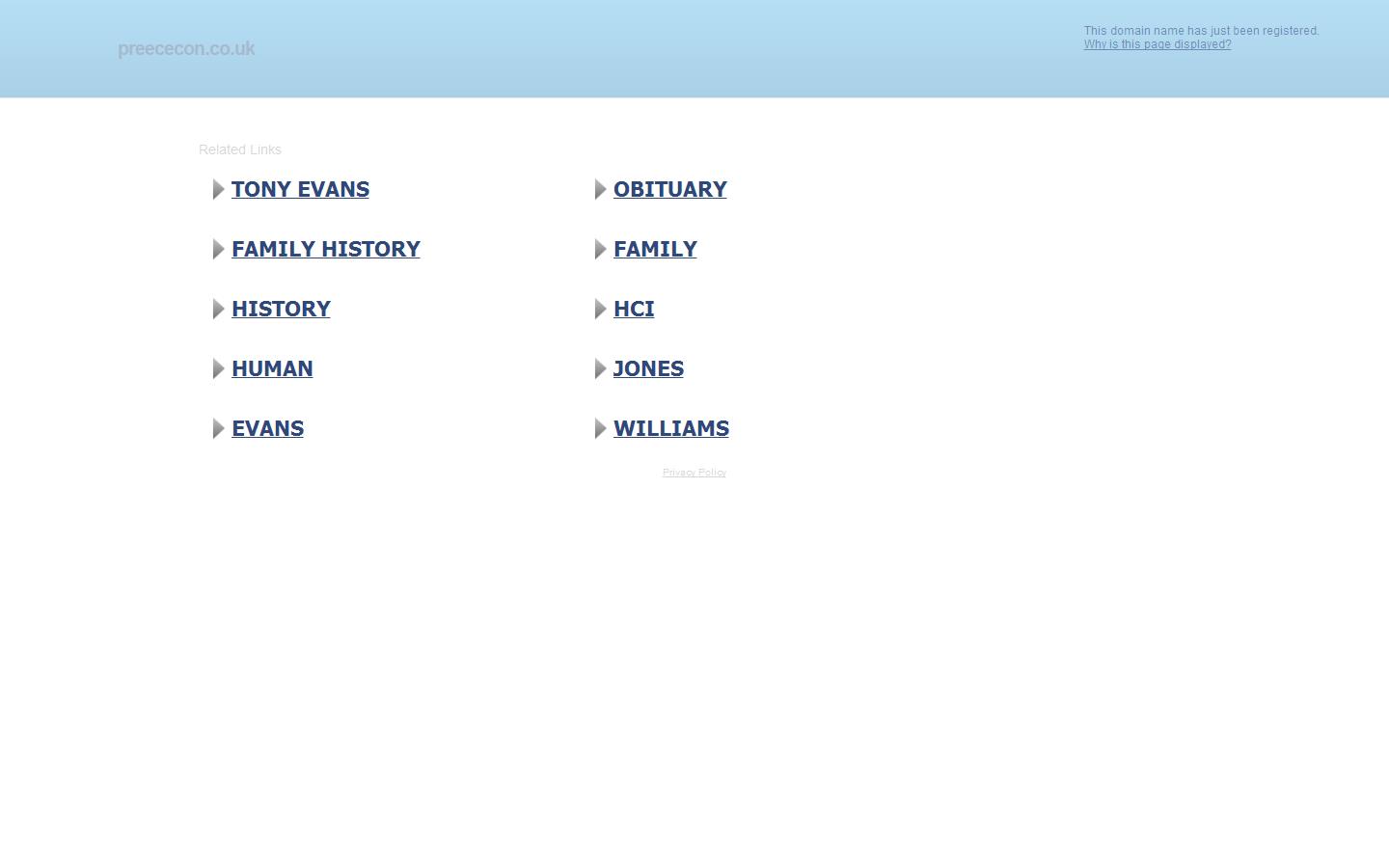Open the Privacy Policy link
Viewport: 1389px width, 868px height.
tap(694, 473)
